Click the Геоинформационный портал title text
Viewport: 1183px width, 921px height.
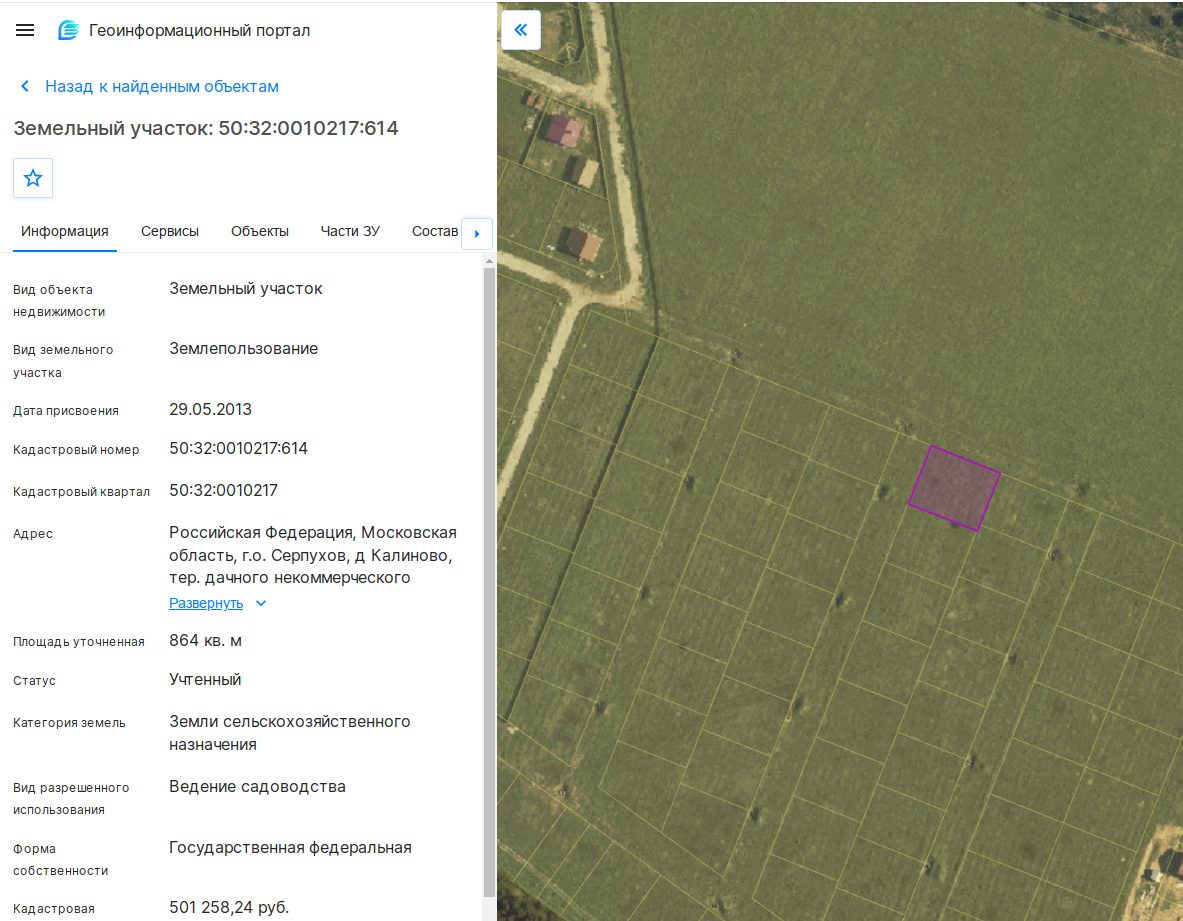click(x=199, y=30)
